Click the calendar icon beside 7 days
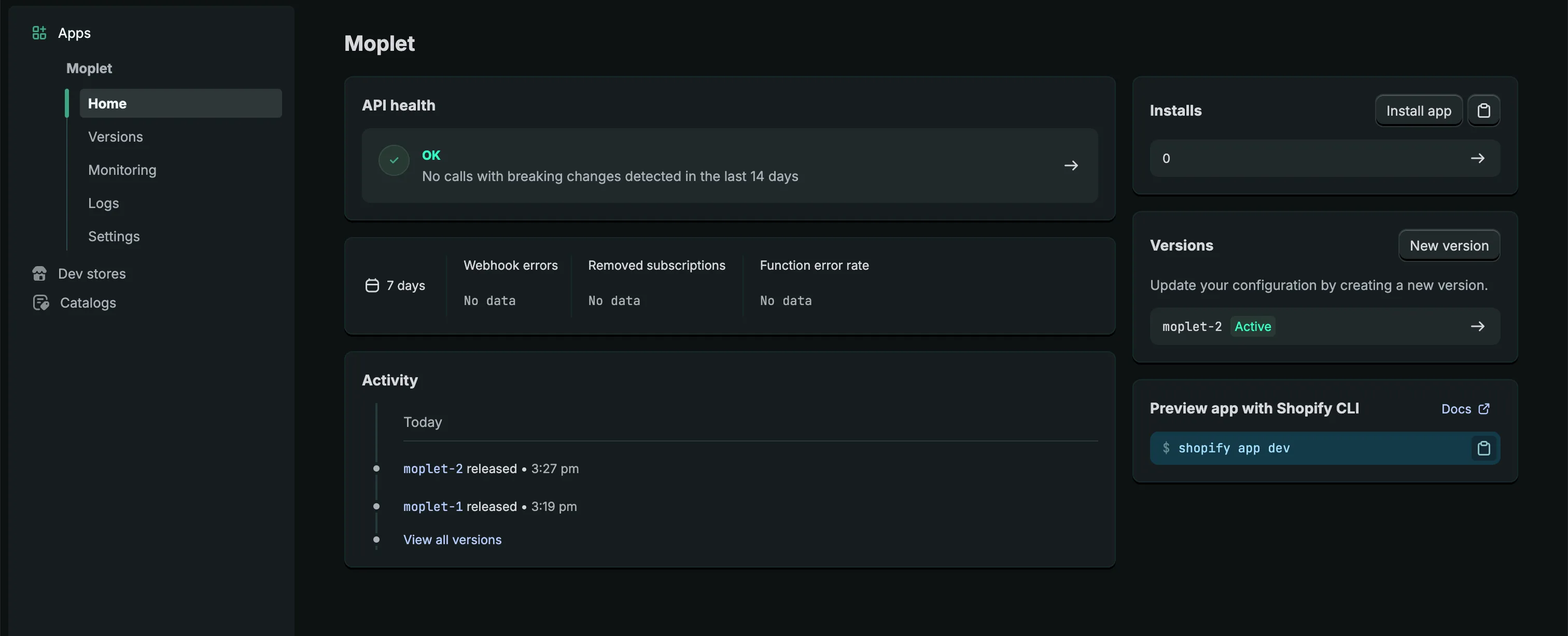The height and width of the screenshot is (636, 1568). coord(372,286)
